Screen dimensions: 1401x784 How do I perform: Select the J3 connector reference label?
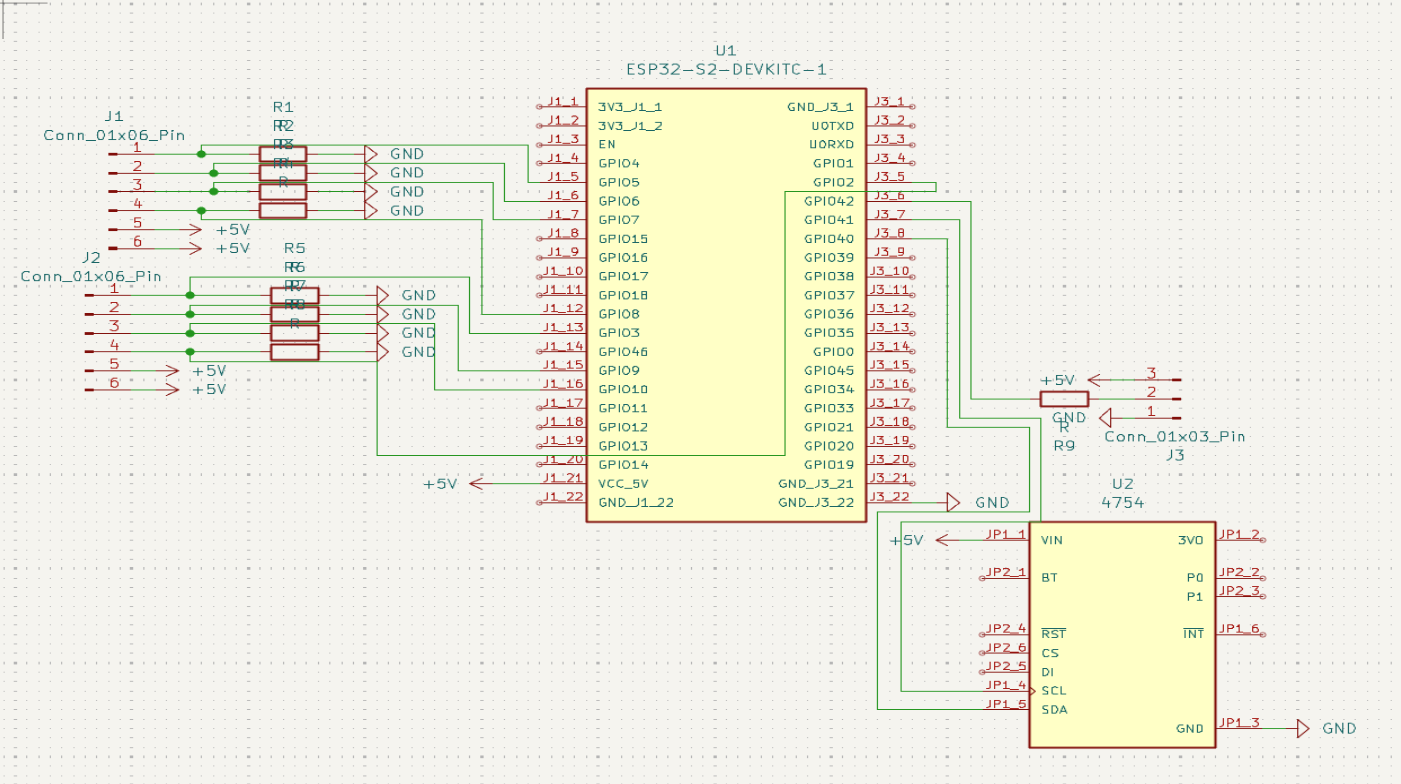point(1175,455)
